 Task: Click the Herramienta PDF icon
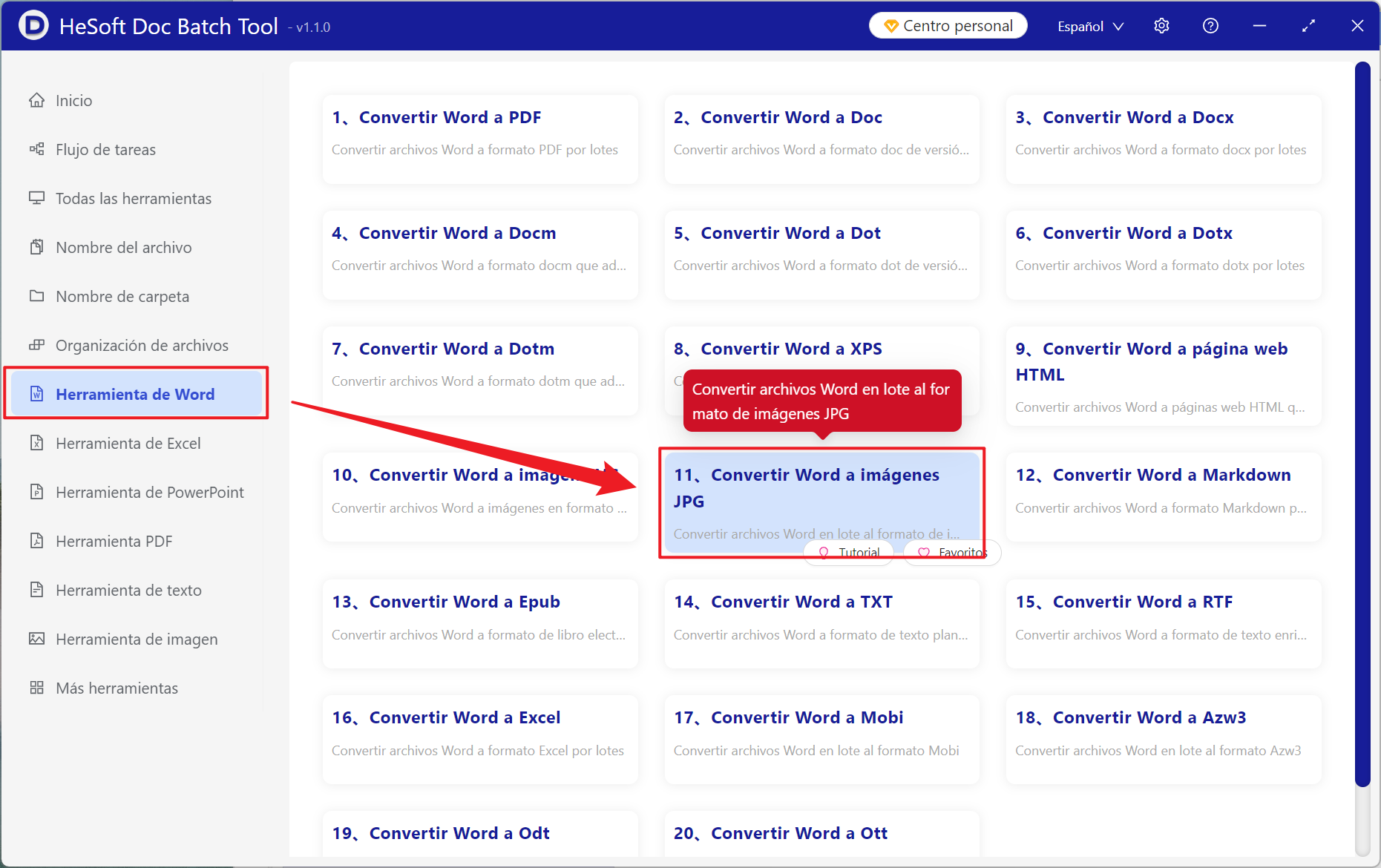click(36, 541)
